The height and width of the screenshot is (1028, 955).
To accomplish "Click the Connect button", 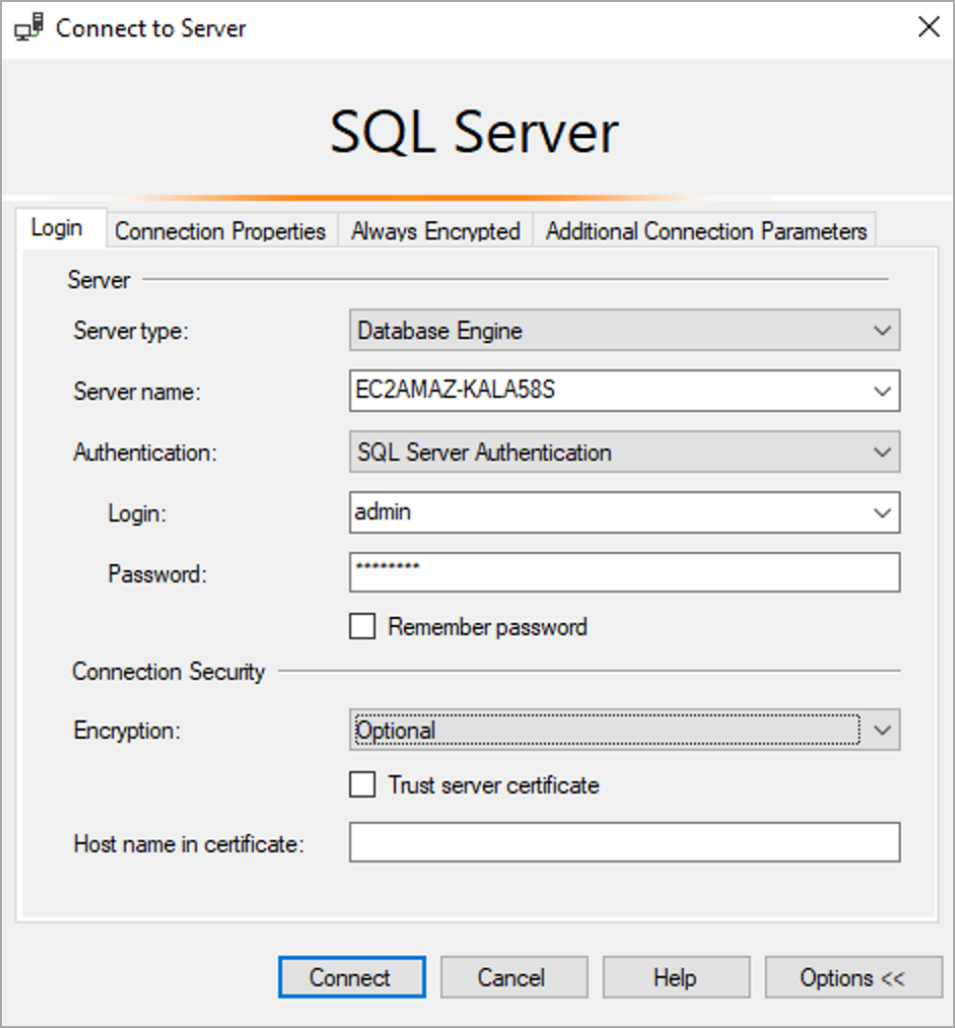I will pos(352,978).
